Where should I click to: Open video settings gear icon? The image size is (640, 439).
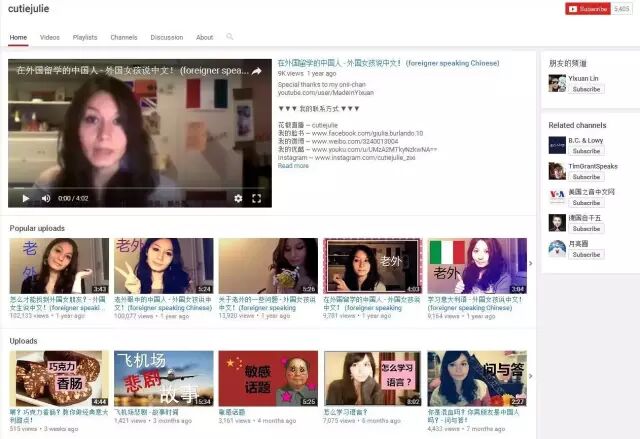pos(238,198)
